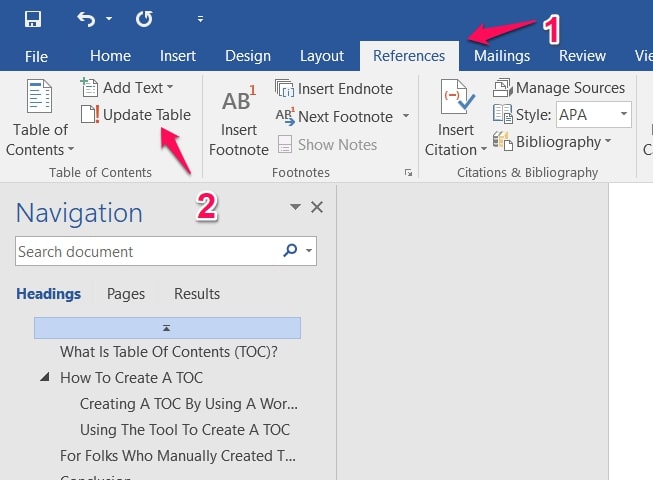
Task: Go to Using The Tool To Create heading
Action: click(185, 430)
